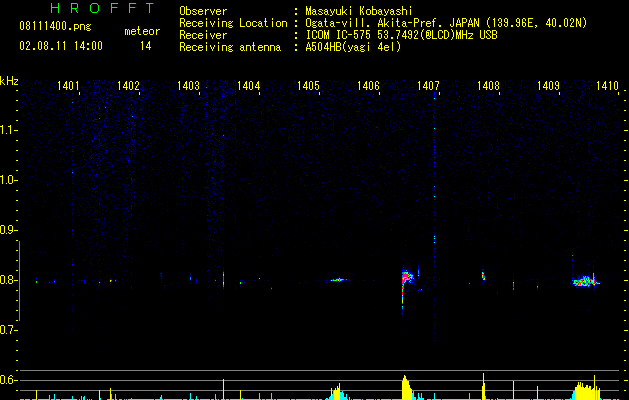Image resolution: width=629 pixels, height=400 pixels.
Task: Click the Receiver label
Action: [203, 35]
